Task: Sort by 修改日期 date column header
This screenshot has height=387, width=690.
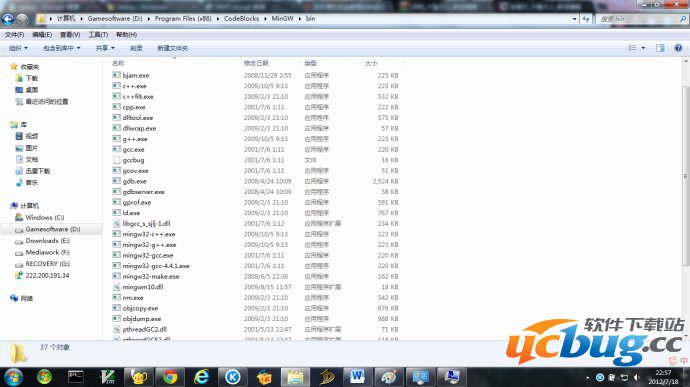Action: click(256, 63)
